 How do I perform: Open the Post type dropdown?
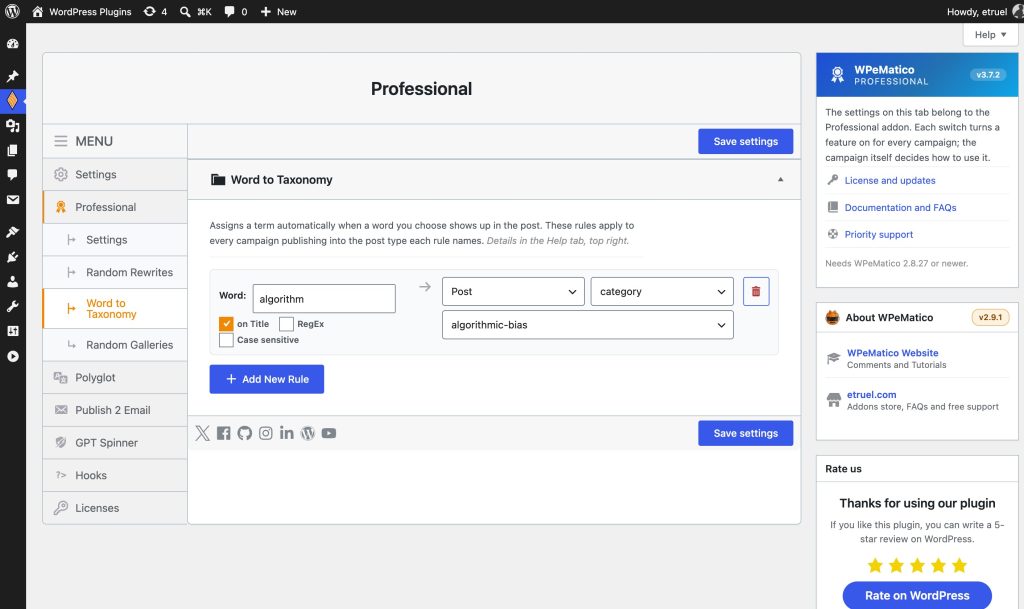pos(513,291)
